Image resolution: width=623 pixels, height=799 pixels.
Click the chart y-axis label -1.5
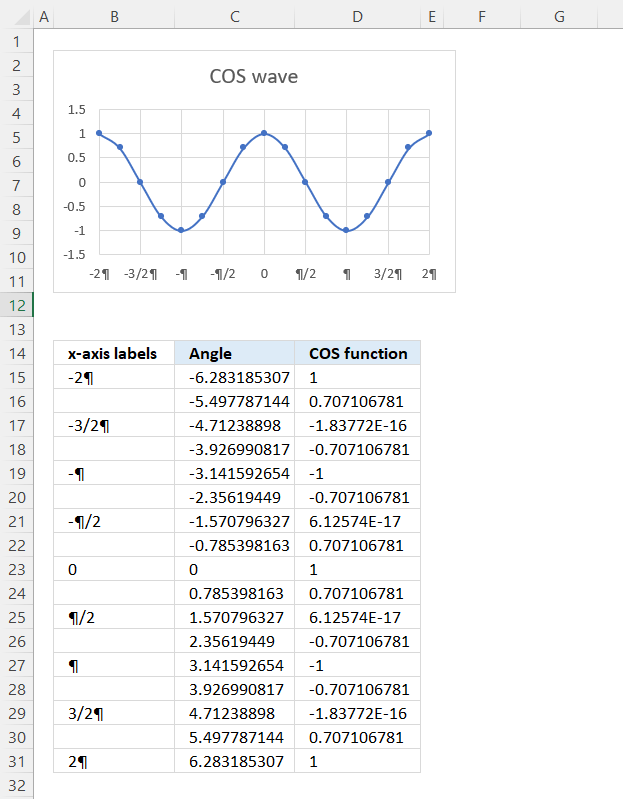(x=74, y=254)
